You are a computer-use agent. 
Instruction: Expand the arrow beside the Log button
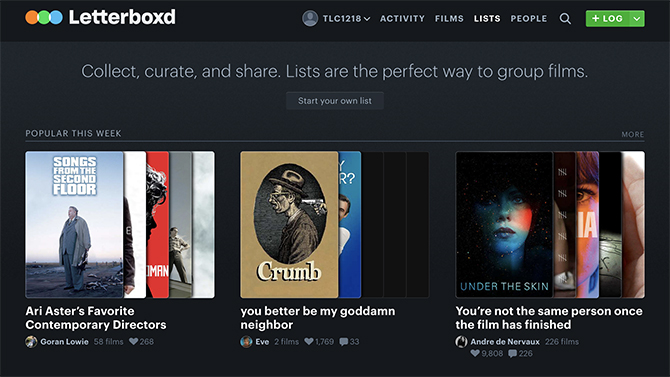(637, 18)
